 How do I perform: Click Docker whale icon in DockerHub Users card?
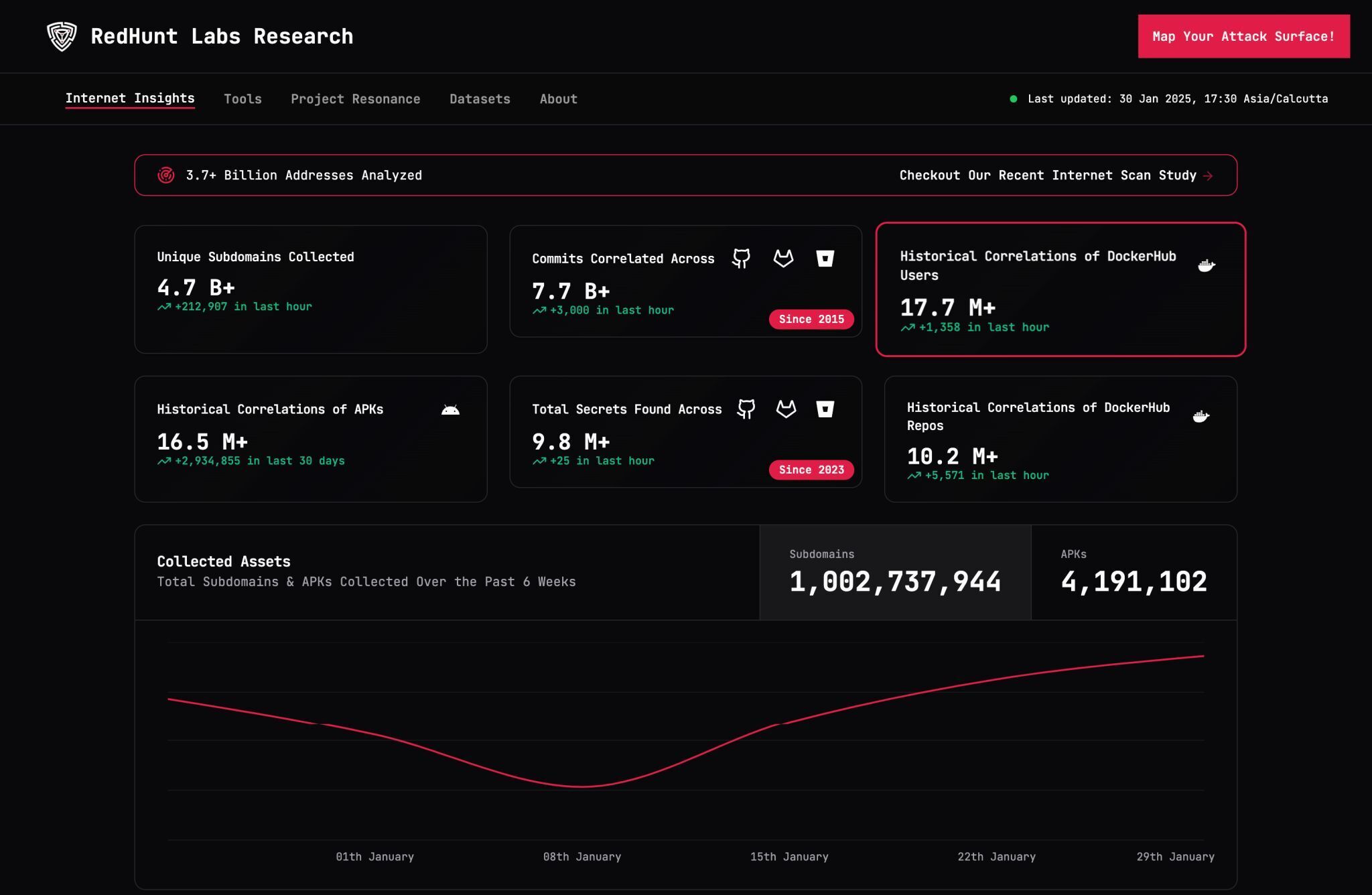(x=1206, y=266)
